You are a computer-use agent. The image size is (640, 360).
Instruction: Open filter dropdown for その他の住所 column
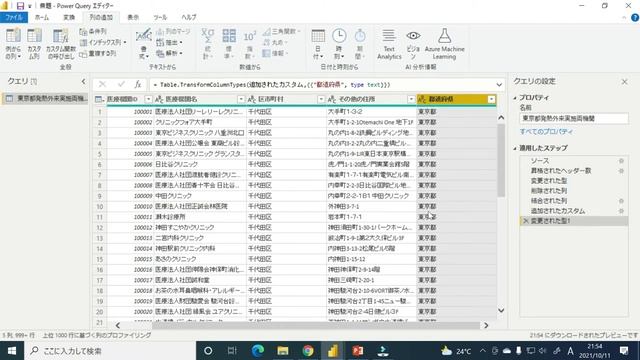pos(411,99)
